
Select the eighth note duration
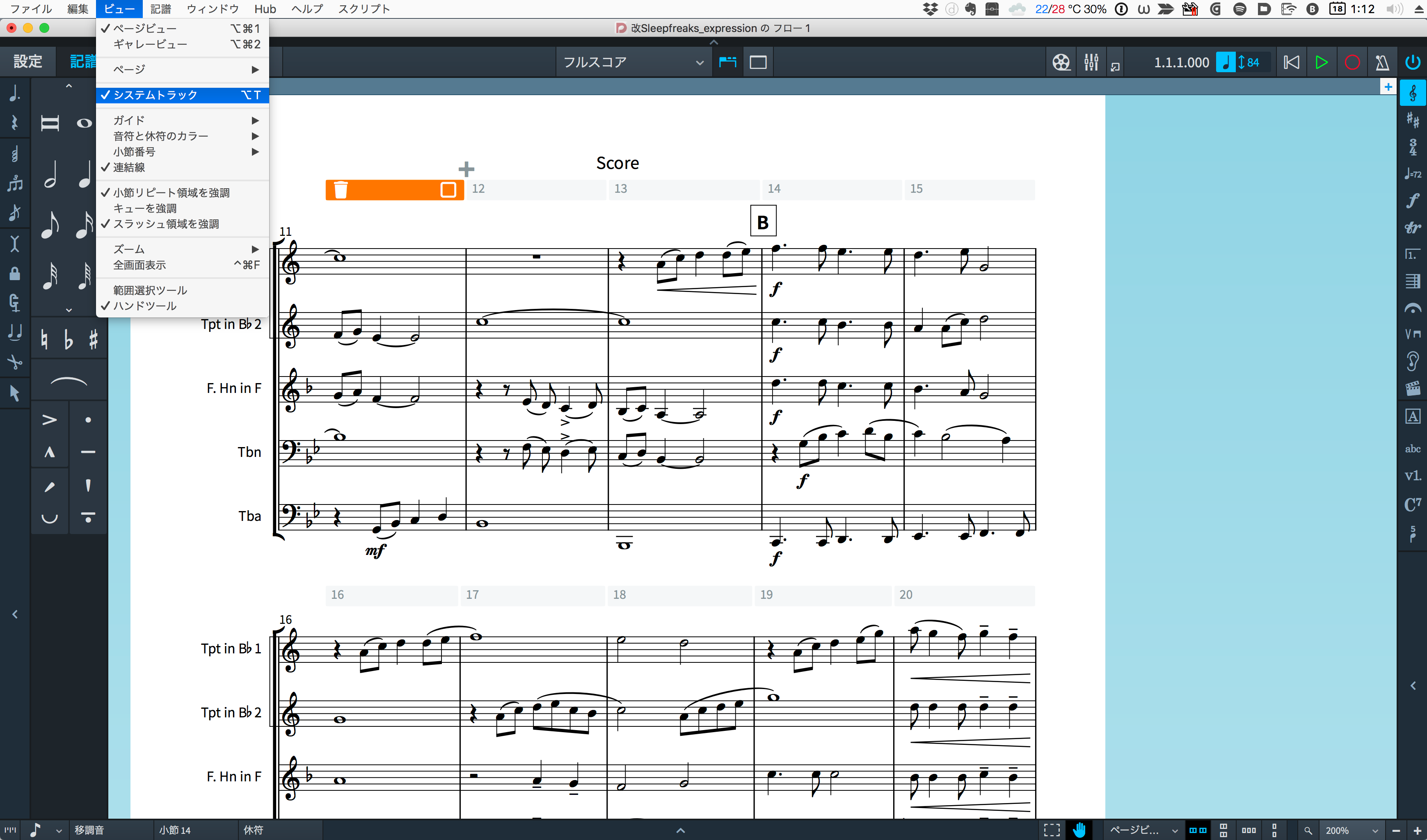[x=50, y=225]
